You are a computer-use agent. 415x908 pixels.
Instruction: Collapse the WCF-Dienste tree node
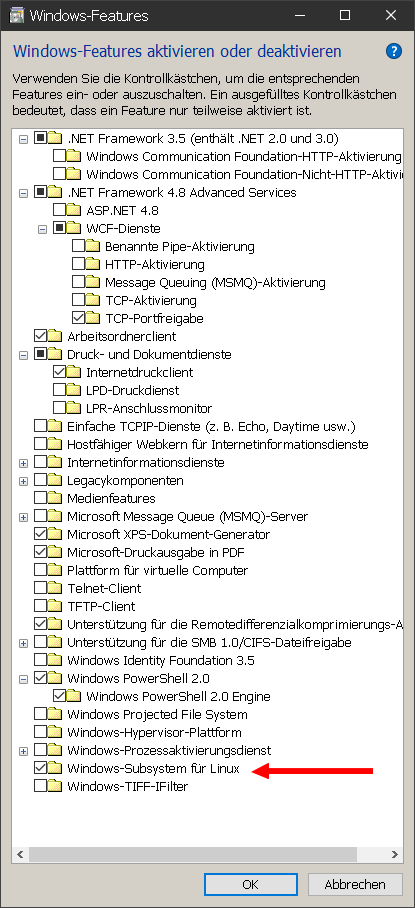[x=42, y=229]
